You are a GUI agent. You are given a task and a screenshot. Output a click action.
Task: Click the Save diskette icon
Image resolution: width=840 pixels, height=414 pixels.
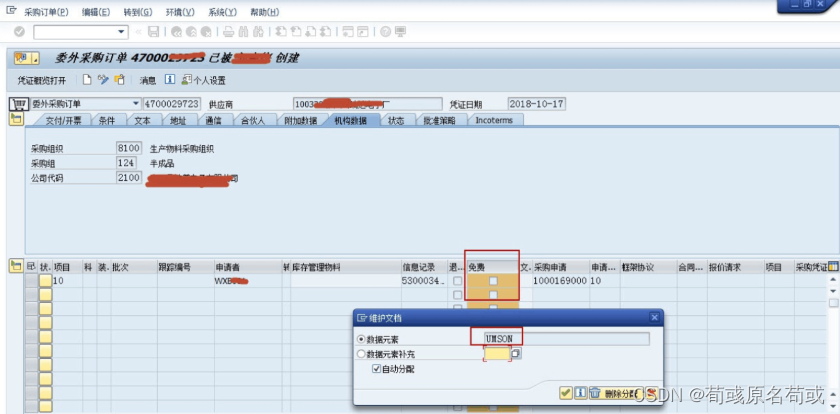pyautogui.click(x=154, y=32)
